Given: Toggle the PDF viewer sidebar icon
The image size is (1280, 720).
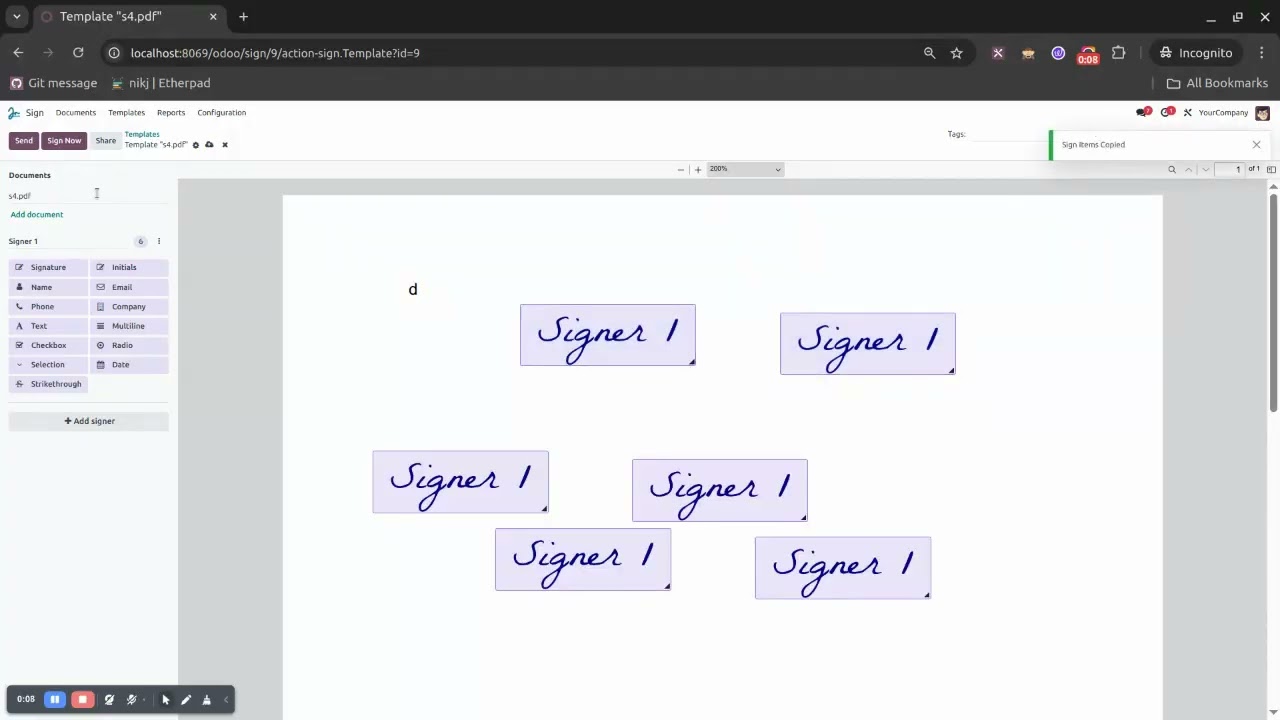Looking at the screenshot, I should (1271, 169).
